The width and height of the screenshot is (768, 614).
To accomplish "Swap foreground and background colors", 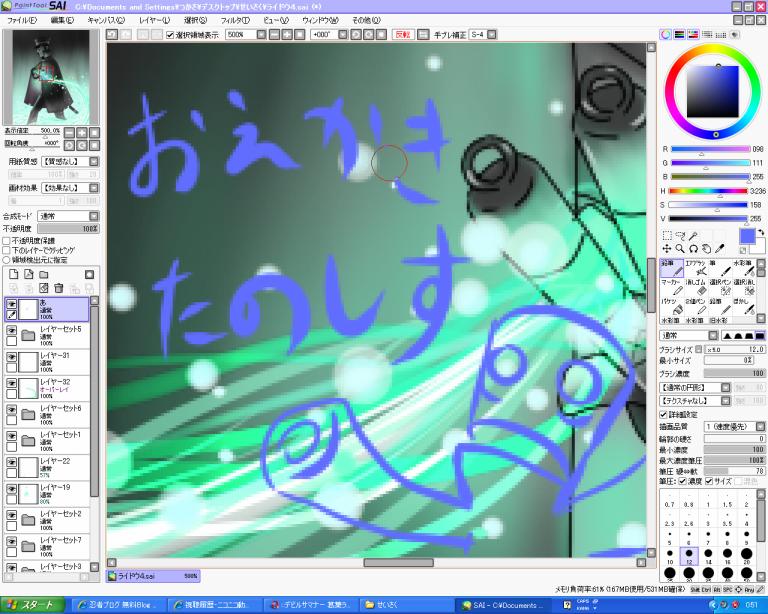I will pyautogui.click(x=761, y=233).
